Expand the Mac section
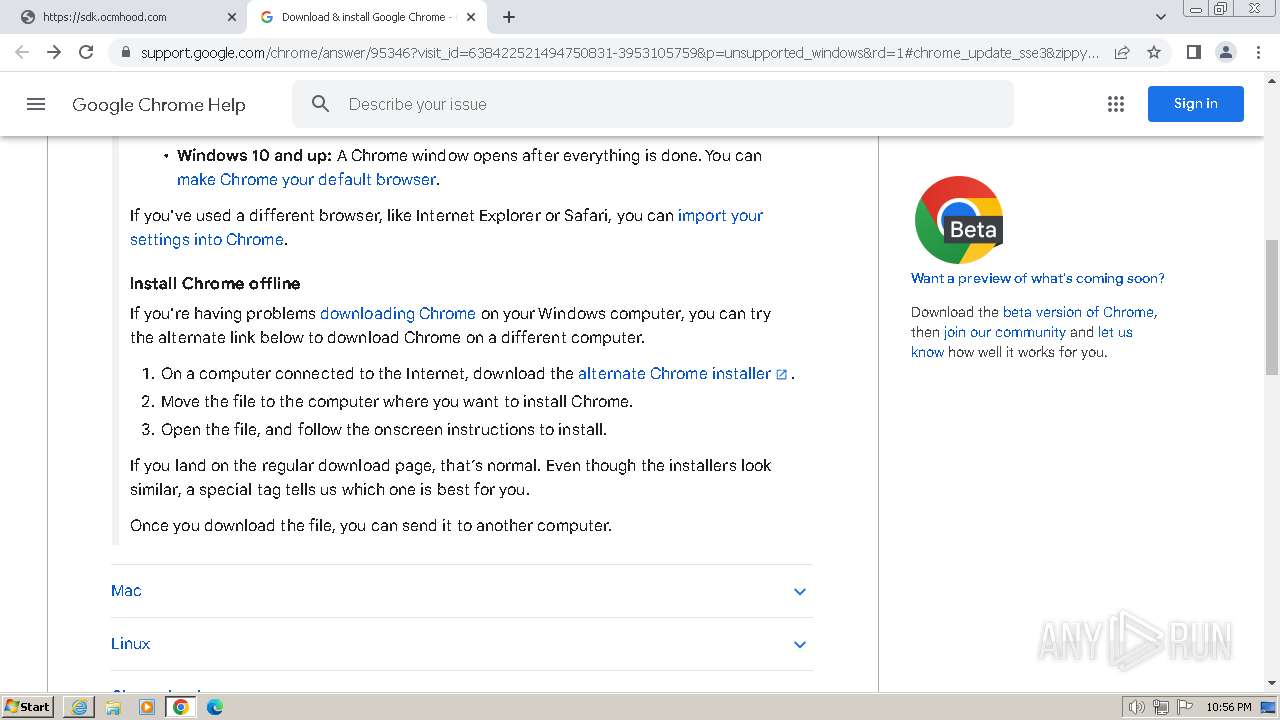This screenshot has height=720, width=1280. point(461,591)
